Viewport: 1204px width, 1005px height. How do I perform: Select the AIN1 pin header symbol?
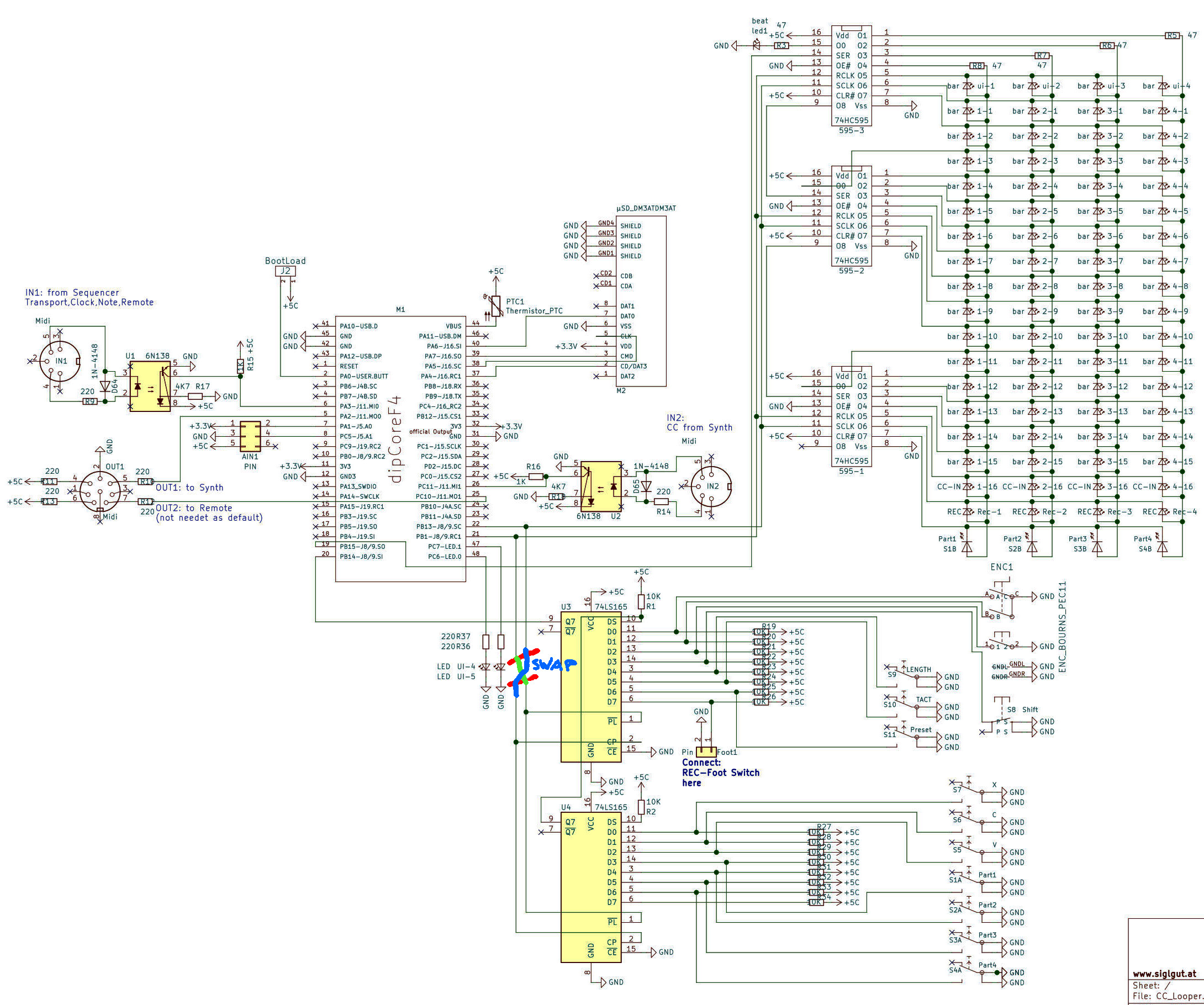250,436
